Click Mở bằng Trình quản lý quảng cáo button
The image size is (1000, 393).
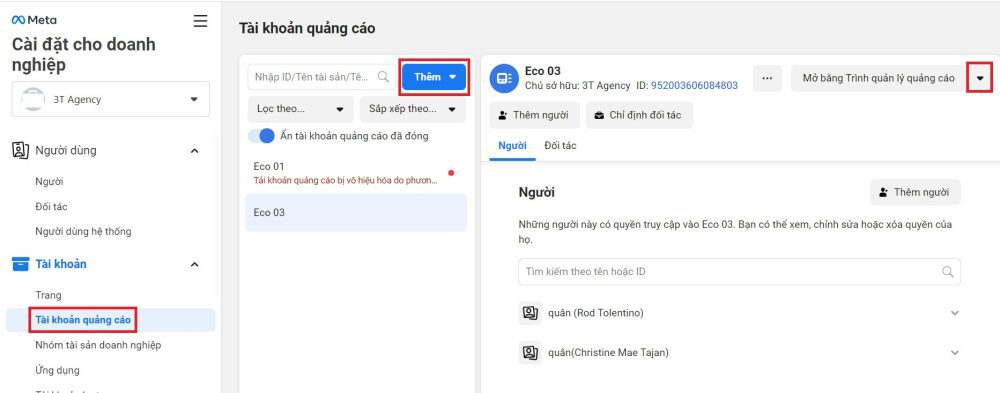[x=879, y=78]
